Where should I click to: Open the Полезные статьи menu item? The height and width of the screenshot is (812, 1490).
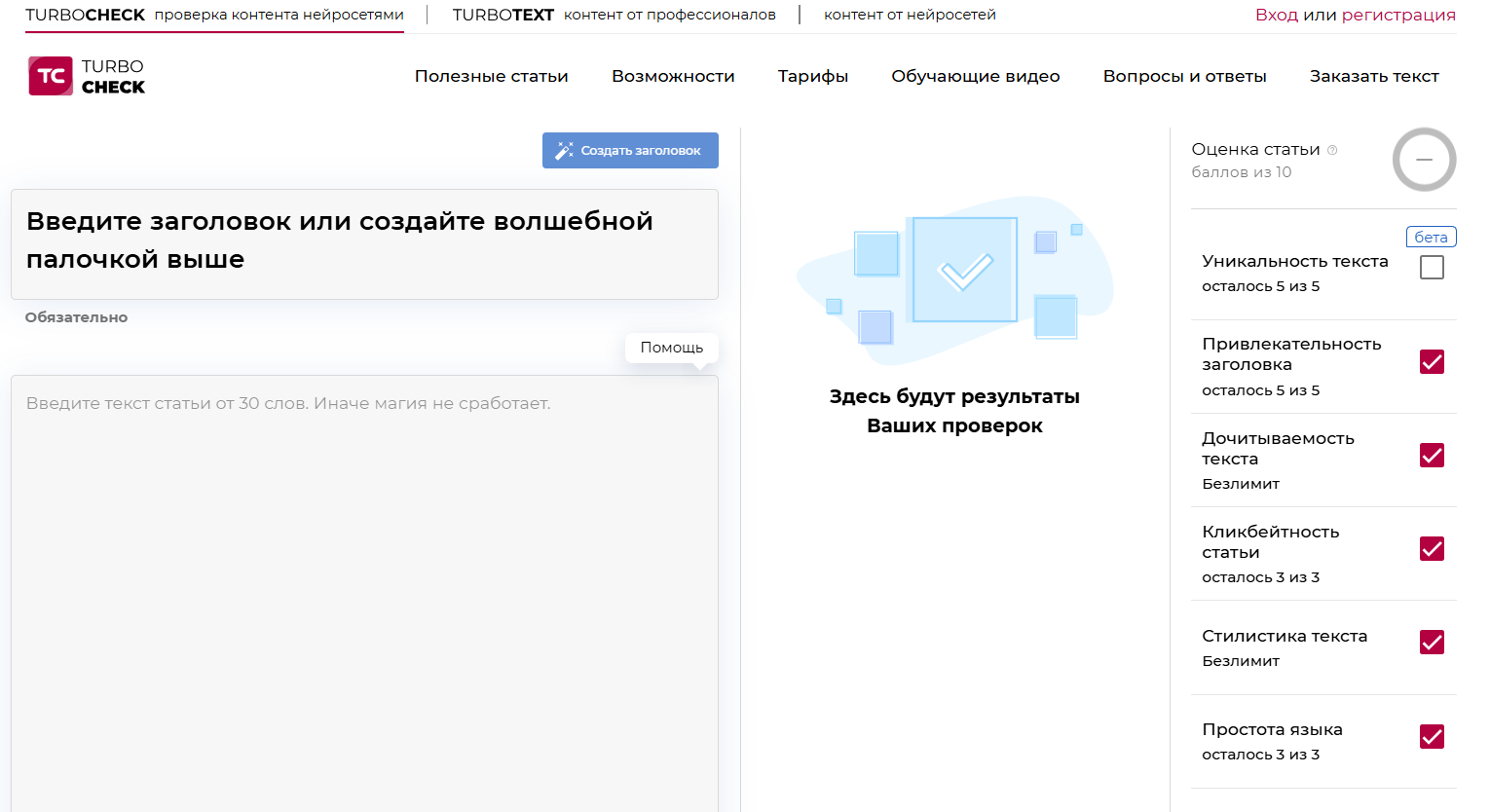coord(491,76)
